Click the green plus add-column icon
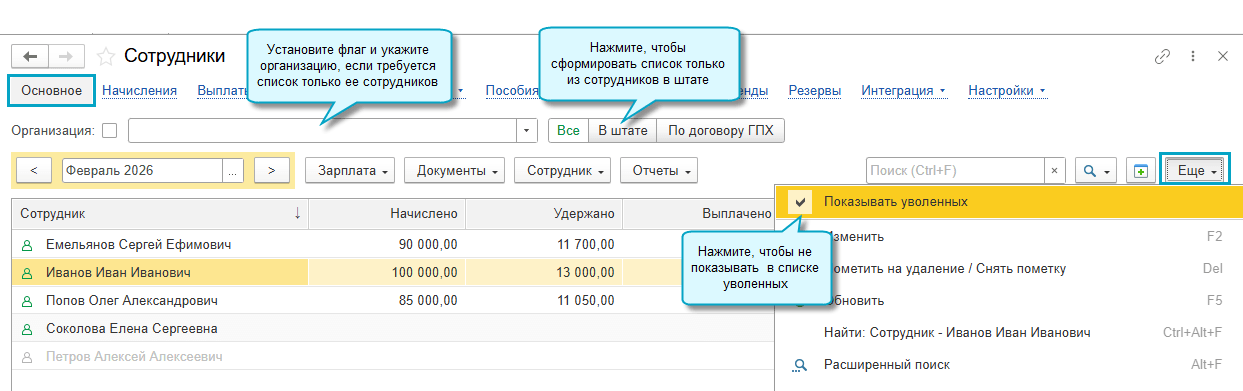This screenshot has height=391, width=1243. coord(1139,171)
